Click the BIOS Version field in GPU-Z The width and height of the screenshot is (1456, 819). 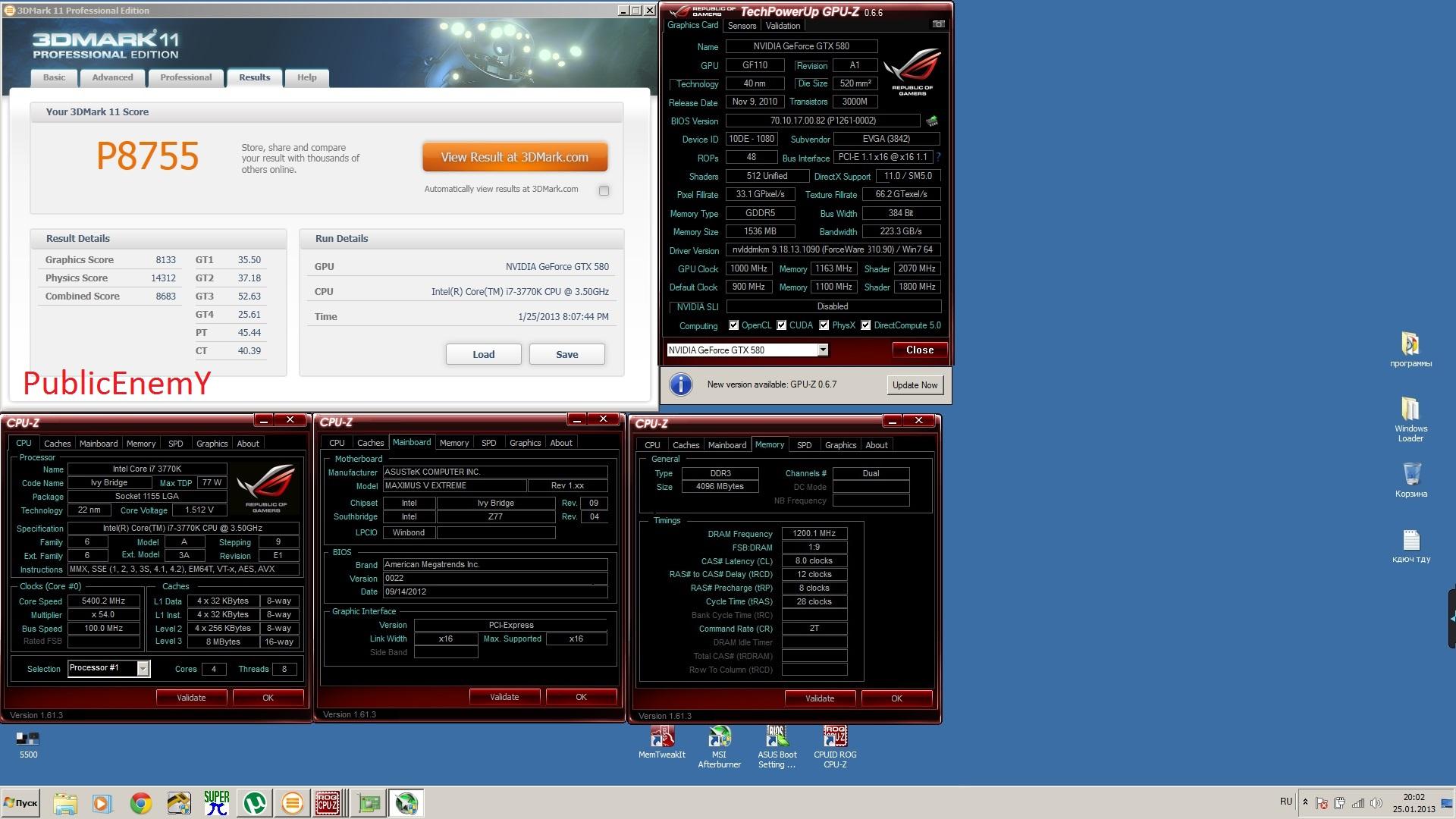(823, 121)
